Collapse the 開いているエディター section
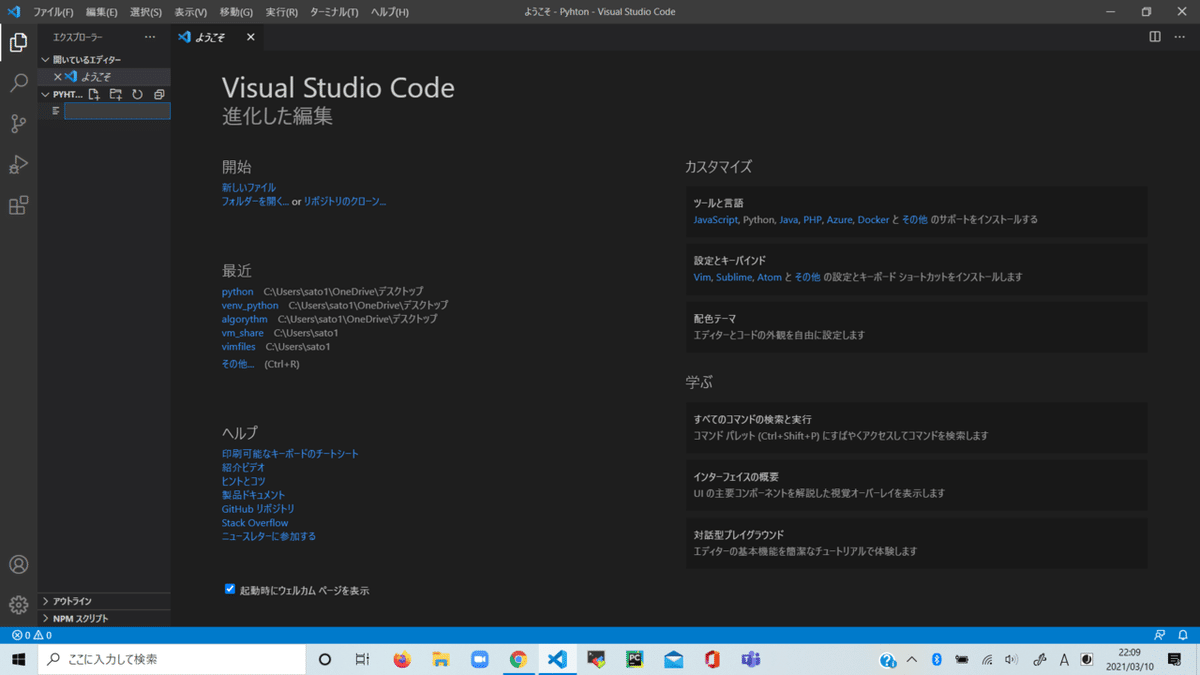This screenshot has height=675, width=1200. [105, 59]
